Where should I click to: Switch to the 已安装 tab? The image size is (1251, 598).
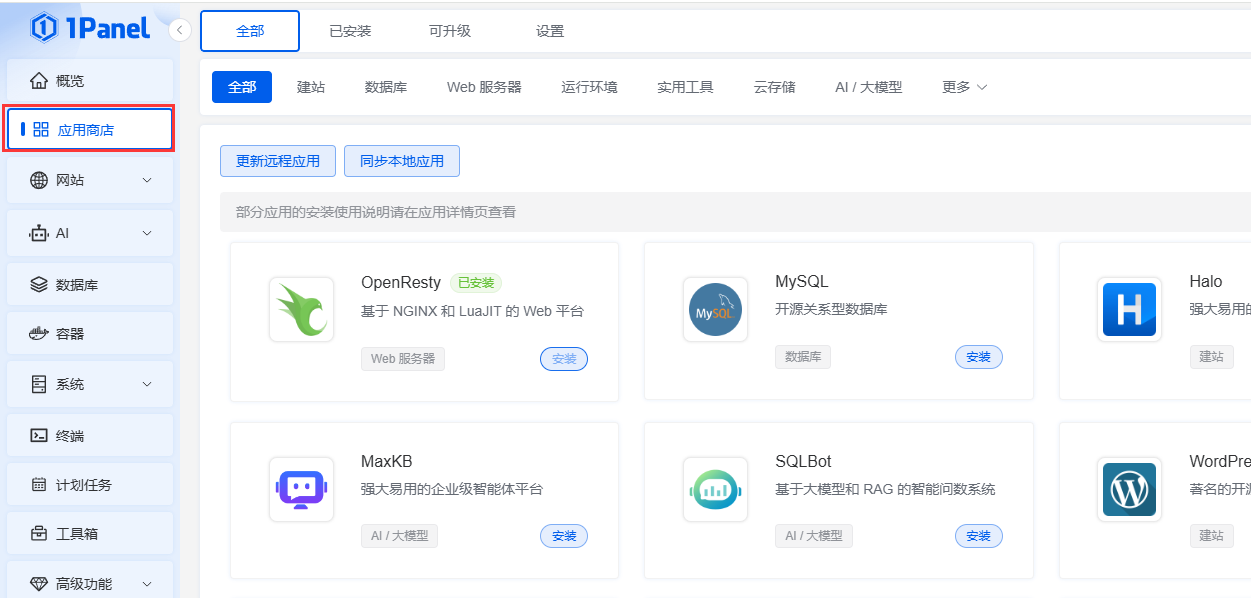click(350, 31)
